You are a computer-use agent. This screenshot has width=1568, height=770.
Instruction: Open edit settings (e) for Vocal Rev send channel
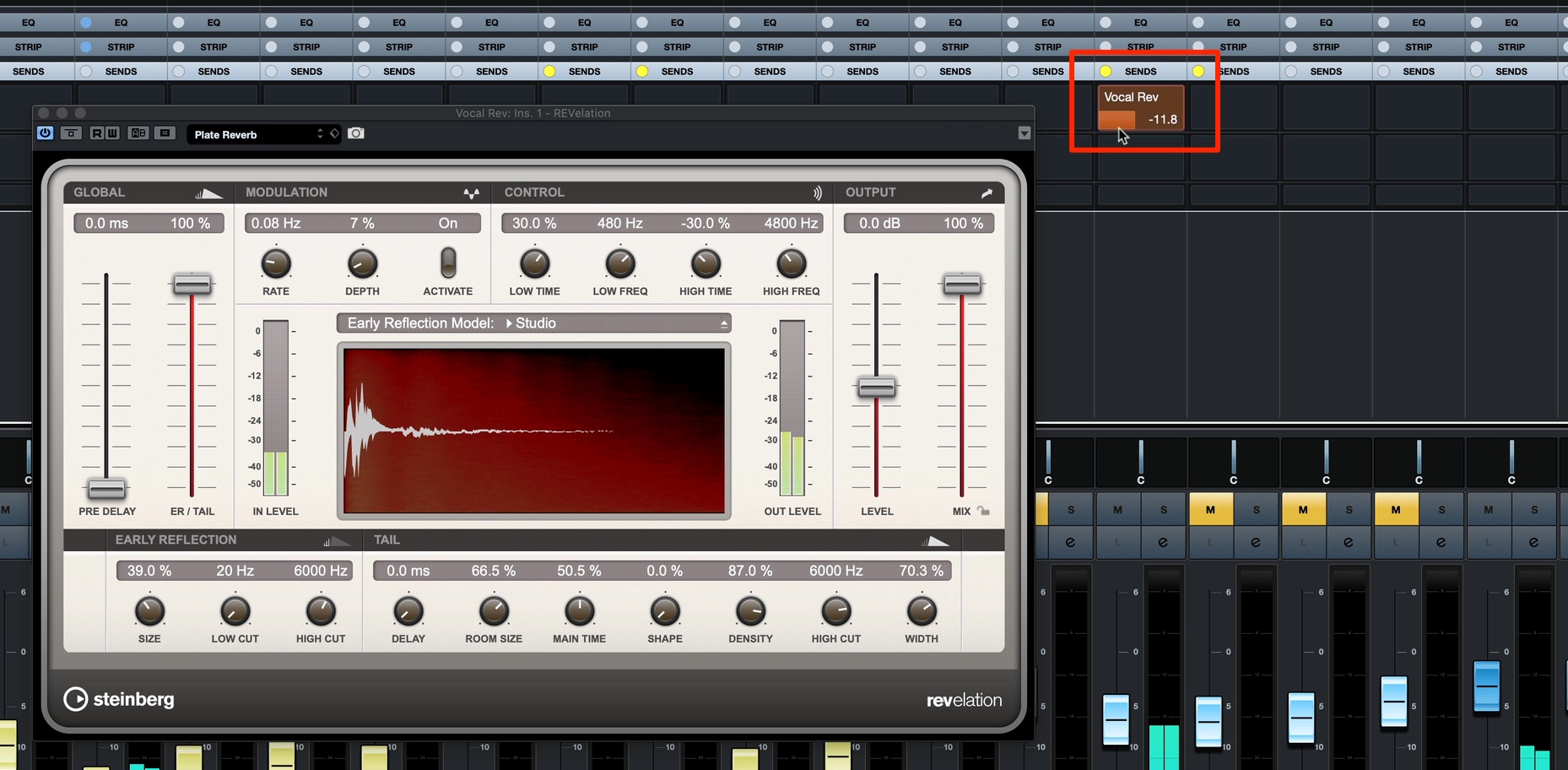click(1163, 542)
